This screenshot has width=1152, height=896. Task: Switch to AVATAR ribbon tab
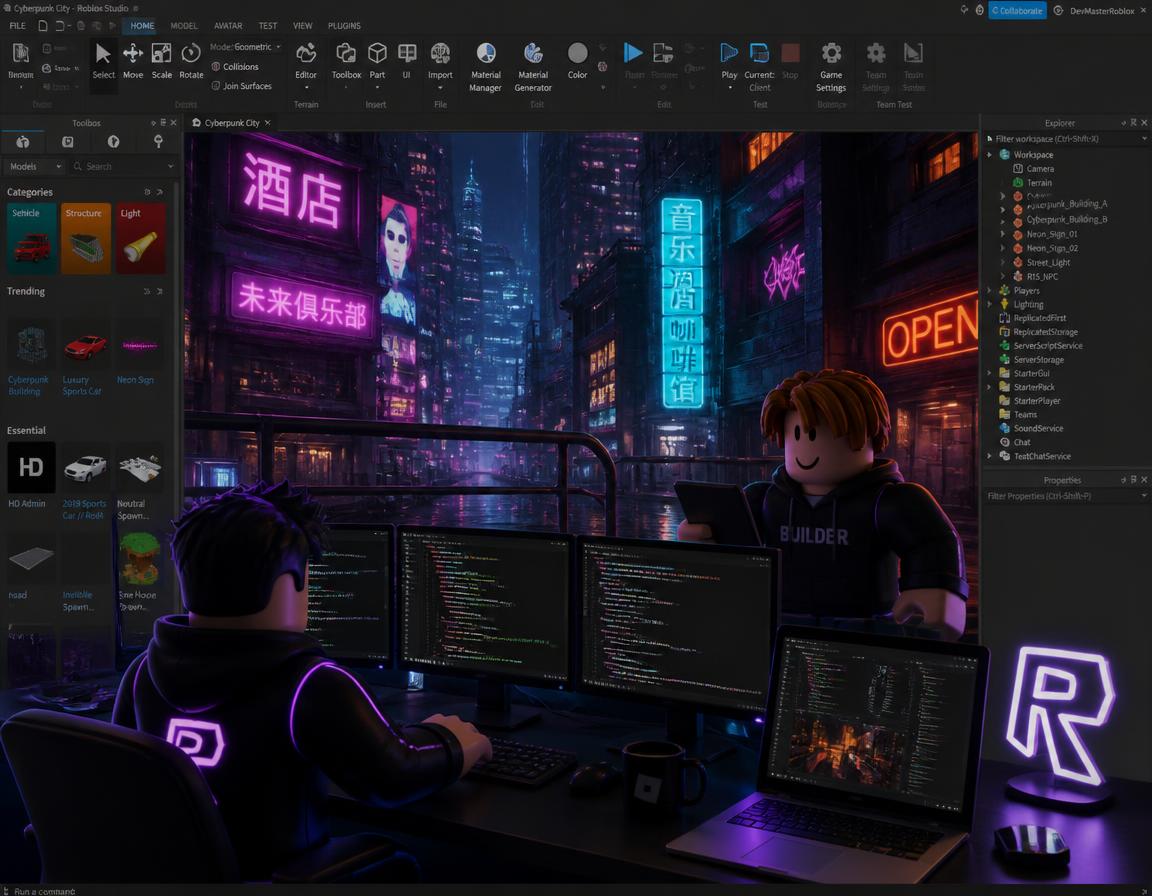pos(228,26)
